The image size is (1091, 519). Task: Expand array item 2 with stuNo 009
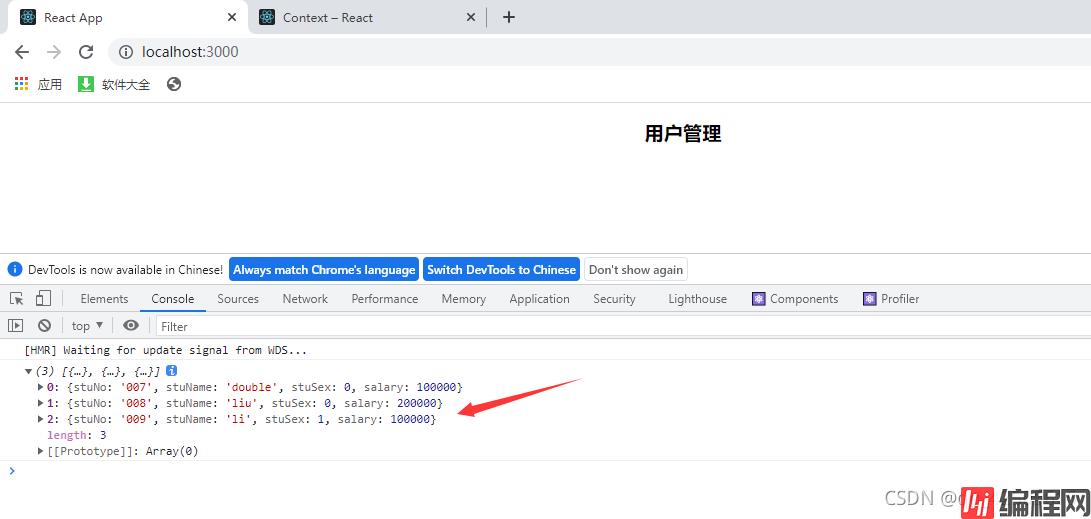(41, 419)
